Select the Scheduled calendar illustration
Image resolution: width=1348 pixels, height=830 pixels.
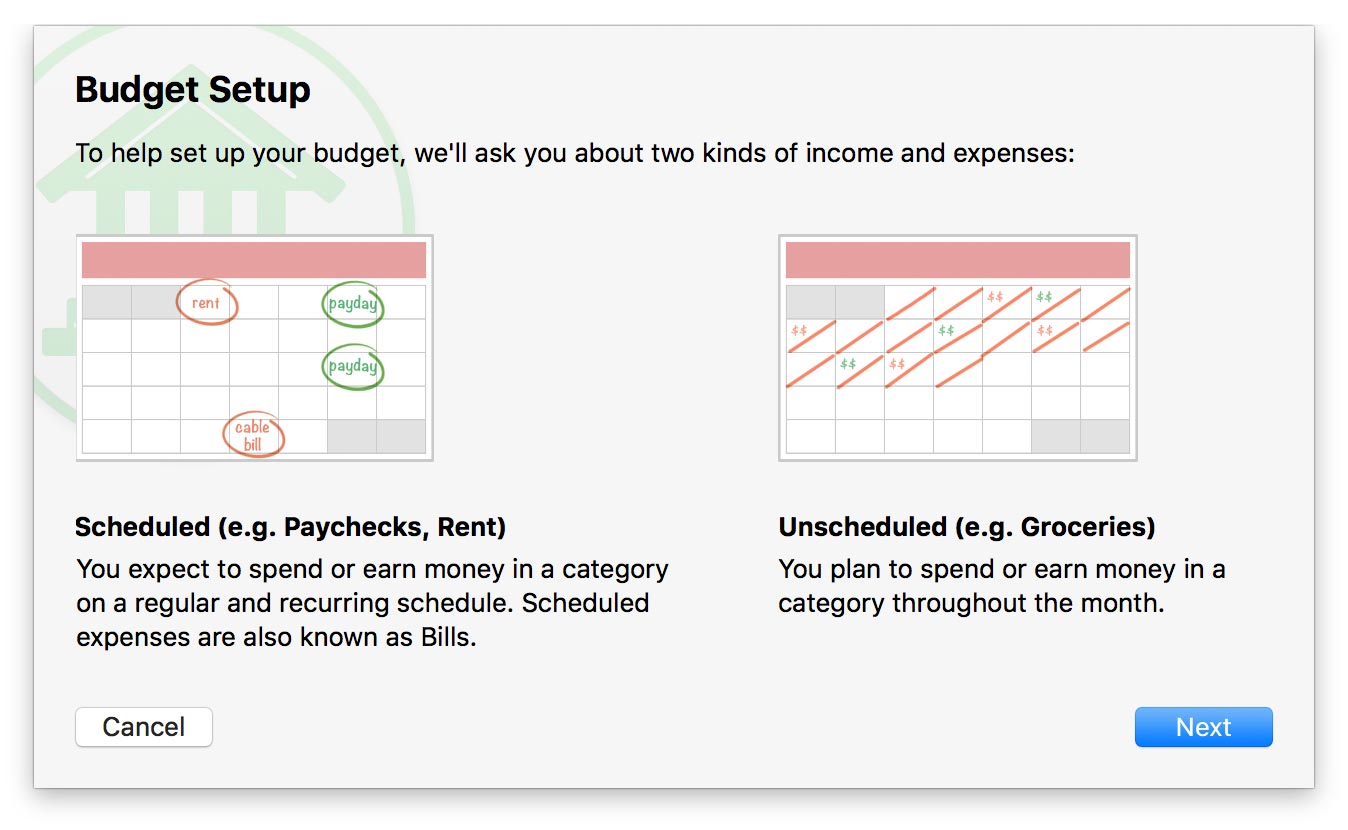tap(254, 348)
